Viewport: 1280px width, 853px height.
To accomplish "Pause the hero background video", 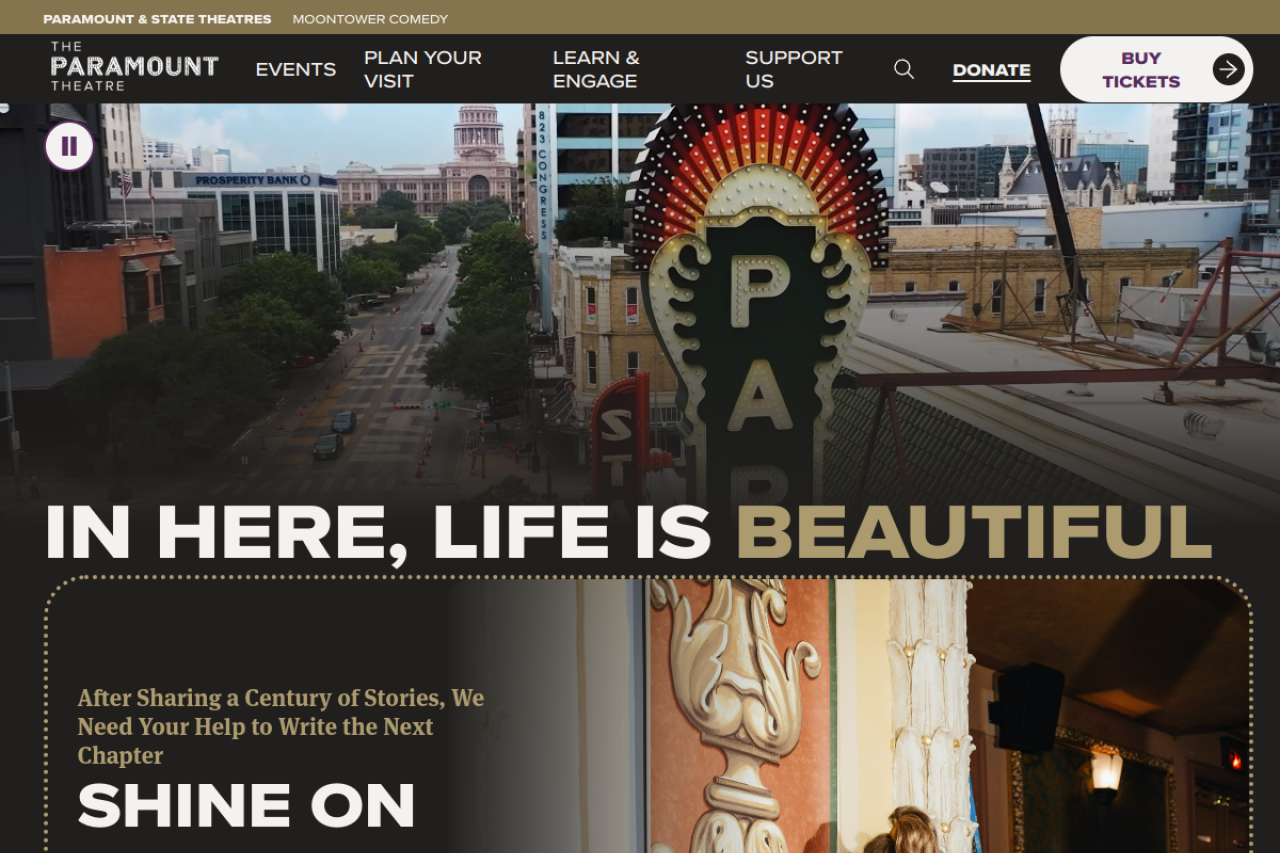I will [x=69, y=147].
